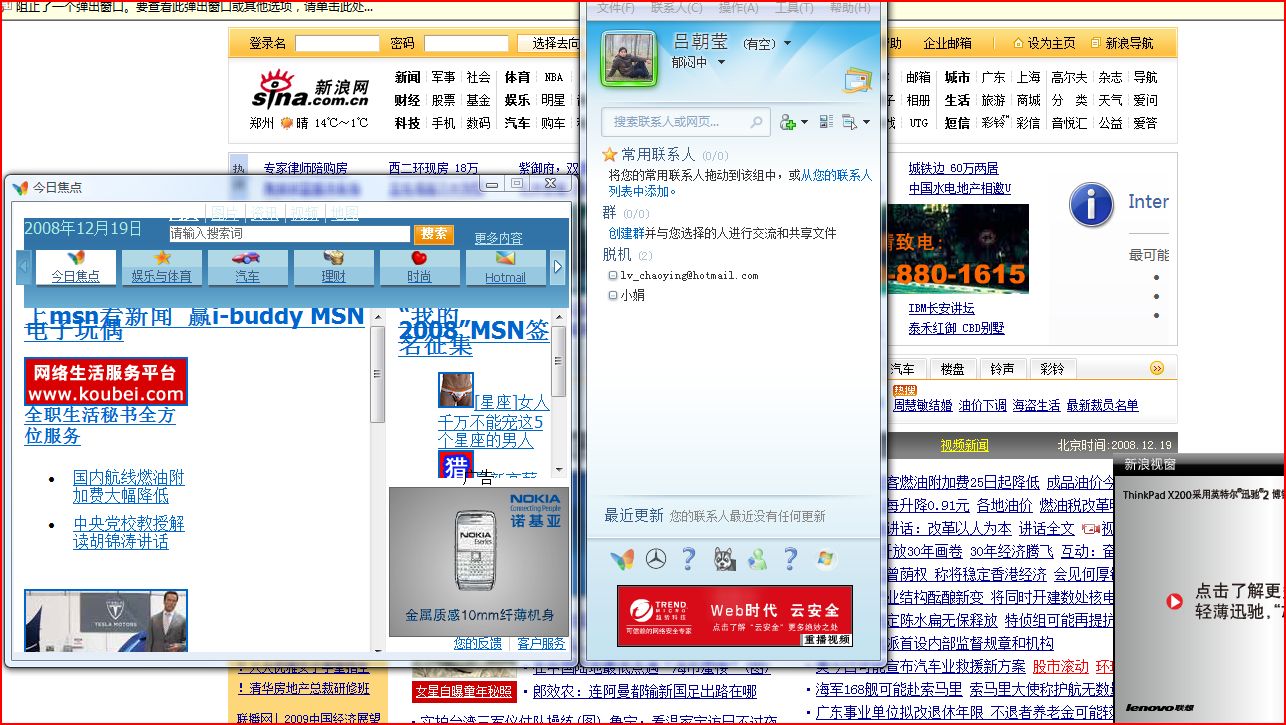Focus the 搜索联系人或网页 search box
Screen dimensions: 1286x725
[x=685, y=122]
